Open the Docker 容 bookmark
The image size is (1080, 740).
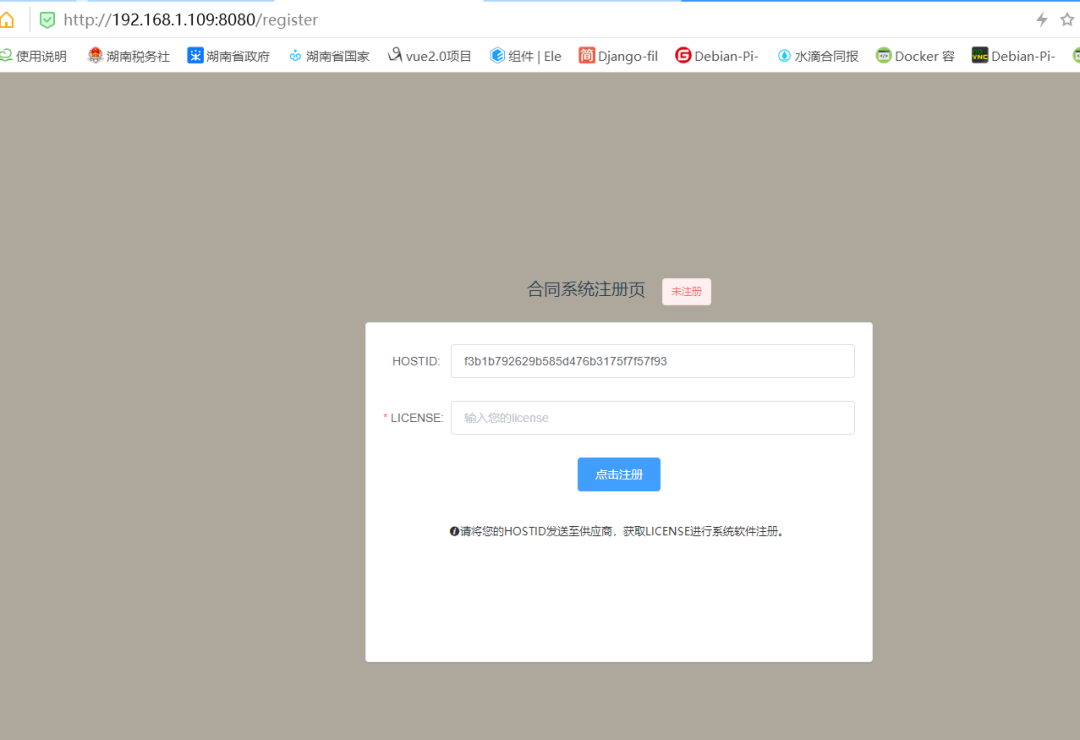click(915, 56)
